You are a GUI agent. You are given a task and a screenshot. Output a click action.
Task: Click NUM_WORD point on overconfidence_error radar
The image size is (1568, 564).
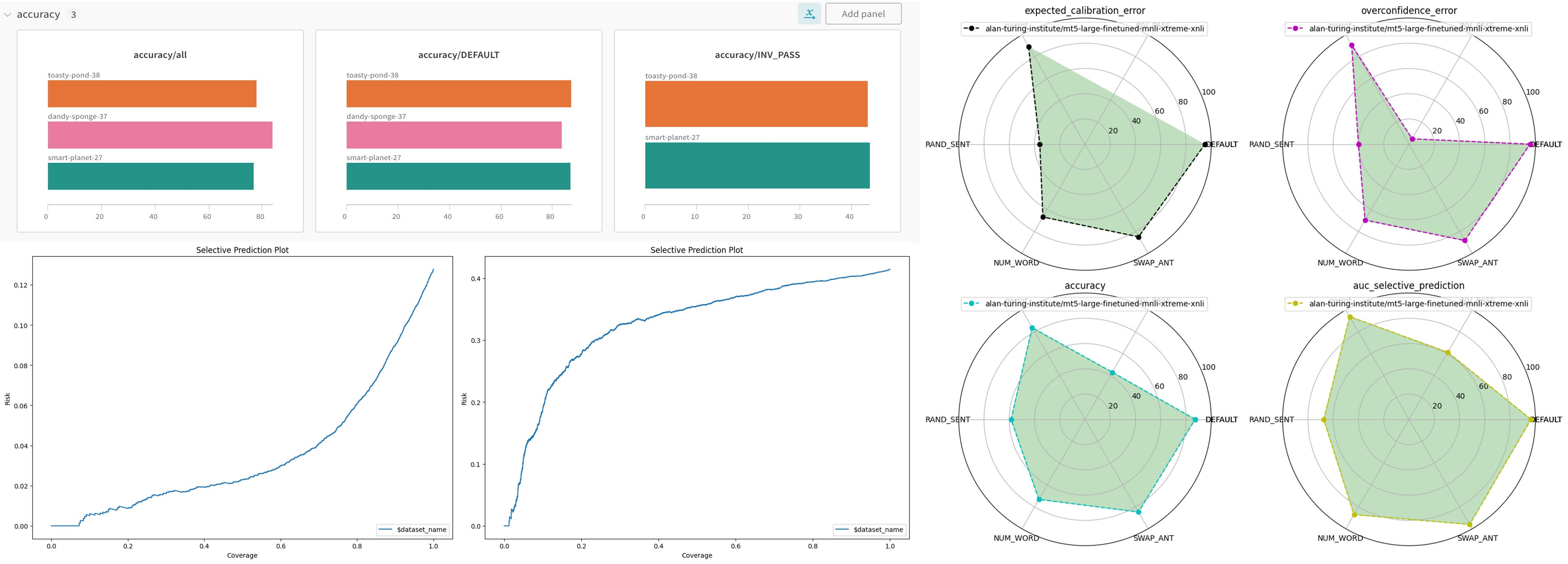tap(1365, 220)
